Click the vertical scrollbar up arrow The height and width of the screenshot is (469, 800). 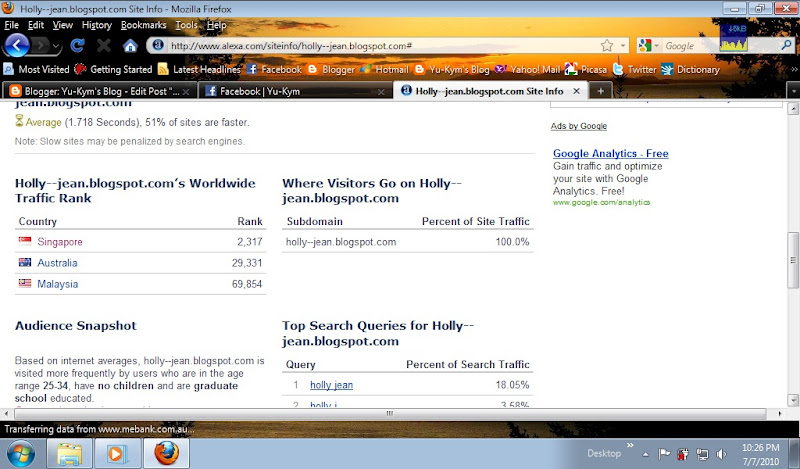coord(793,108)
